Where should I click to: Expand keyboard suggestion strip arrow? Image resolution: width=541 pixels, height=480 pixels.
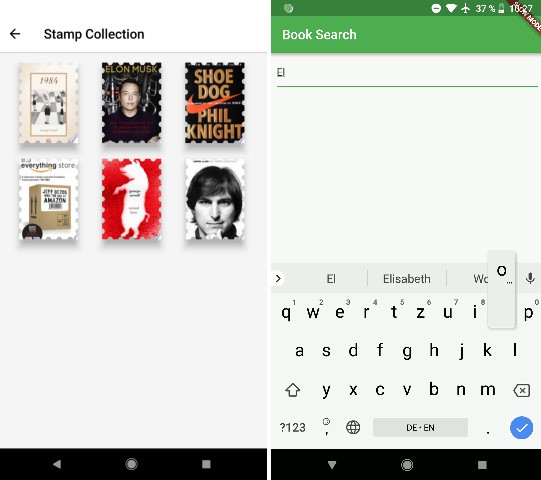coord(278,278)
